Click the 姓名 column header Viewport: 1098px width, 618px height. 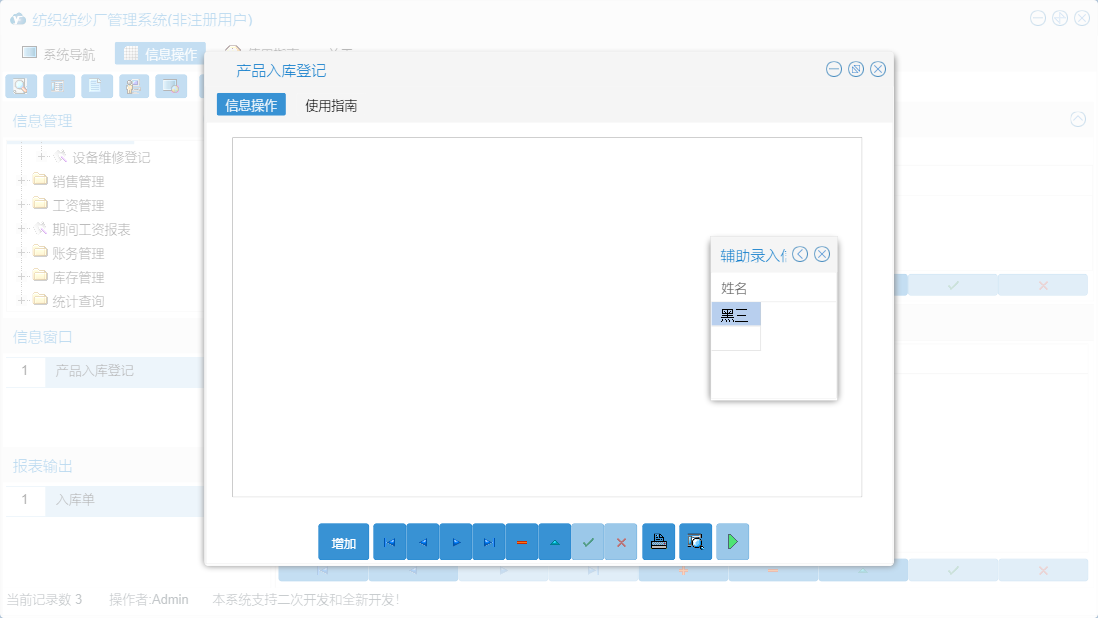point(734,288)
